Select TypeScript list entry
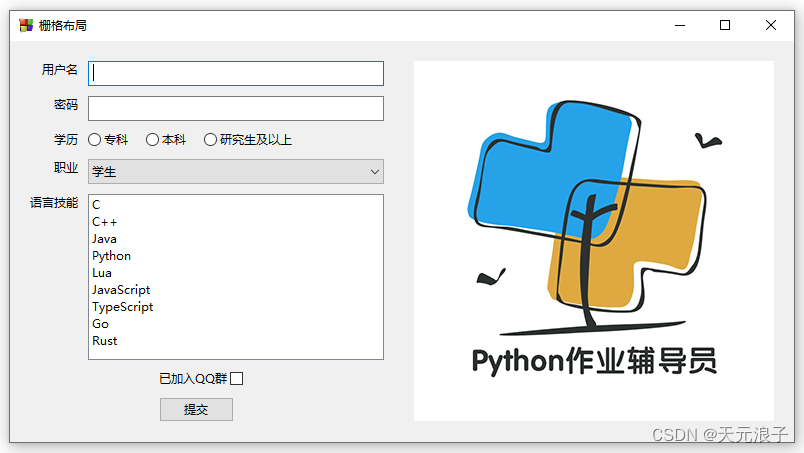Image resolution: width=804 pixels, height=453 pixels. (x=236, y=306)
